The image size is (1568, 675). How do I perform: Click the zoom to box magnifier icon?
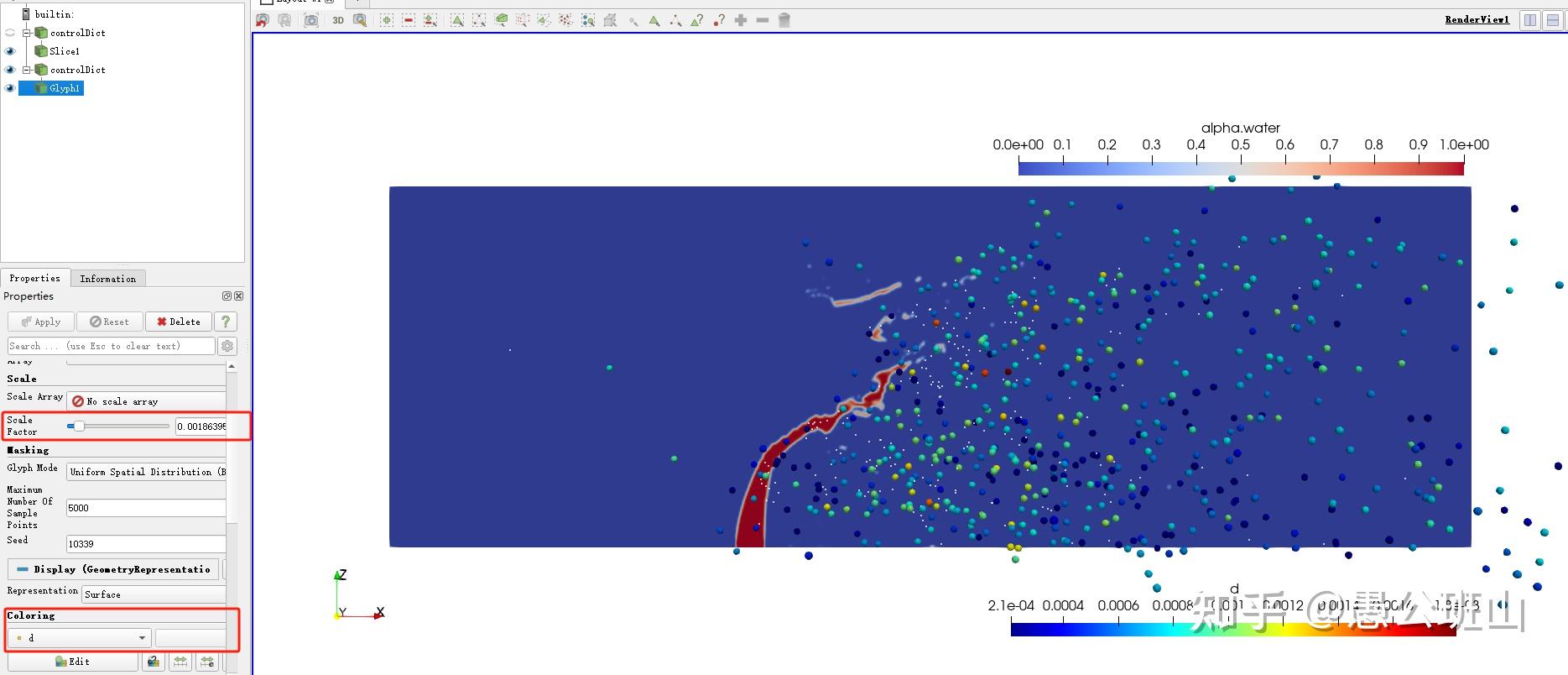point(360,20)
